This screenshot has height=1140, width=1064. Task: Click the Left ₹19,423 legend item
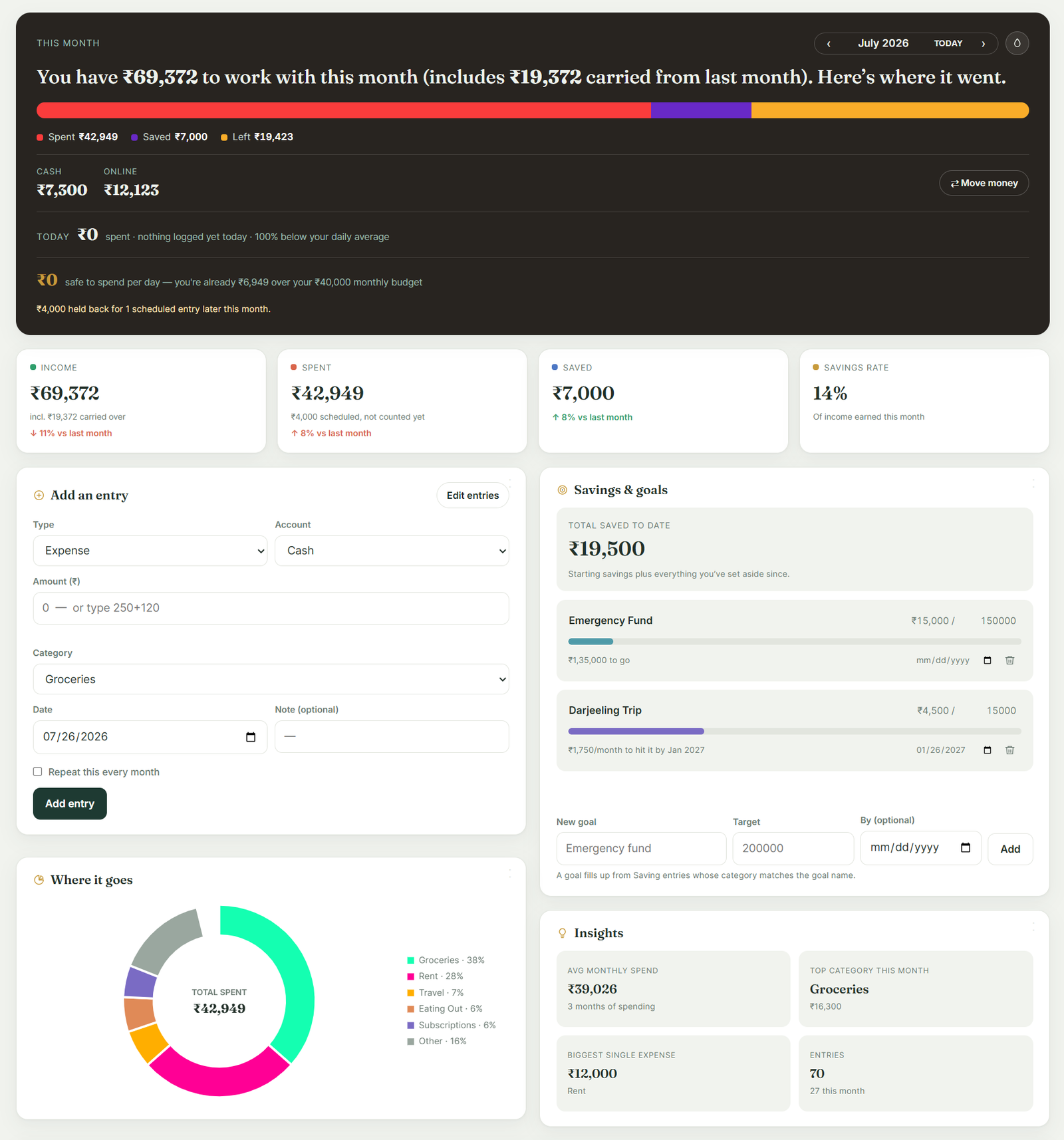(257, 137)
